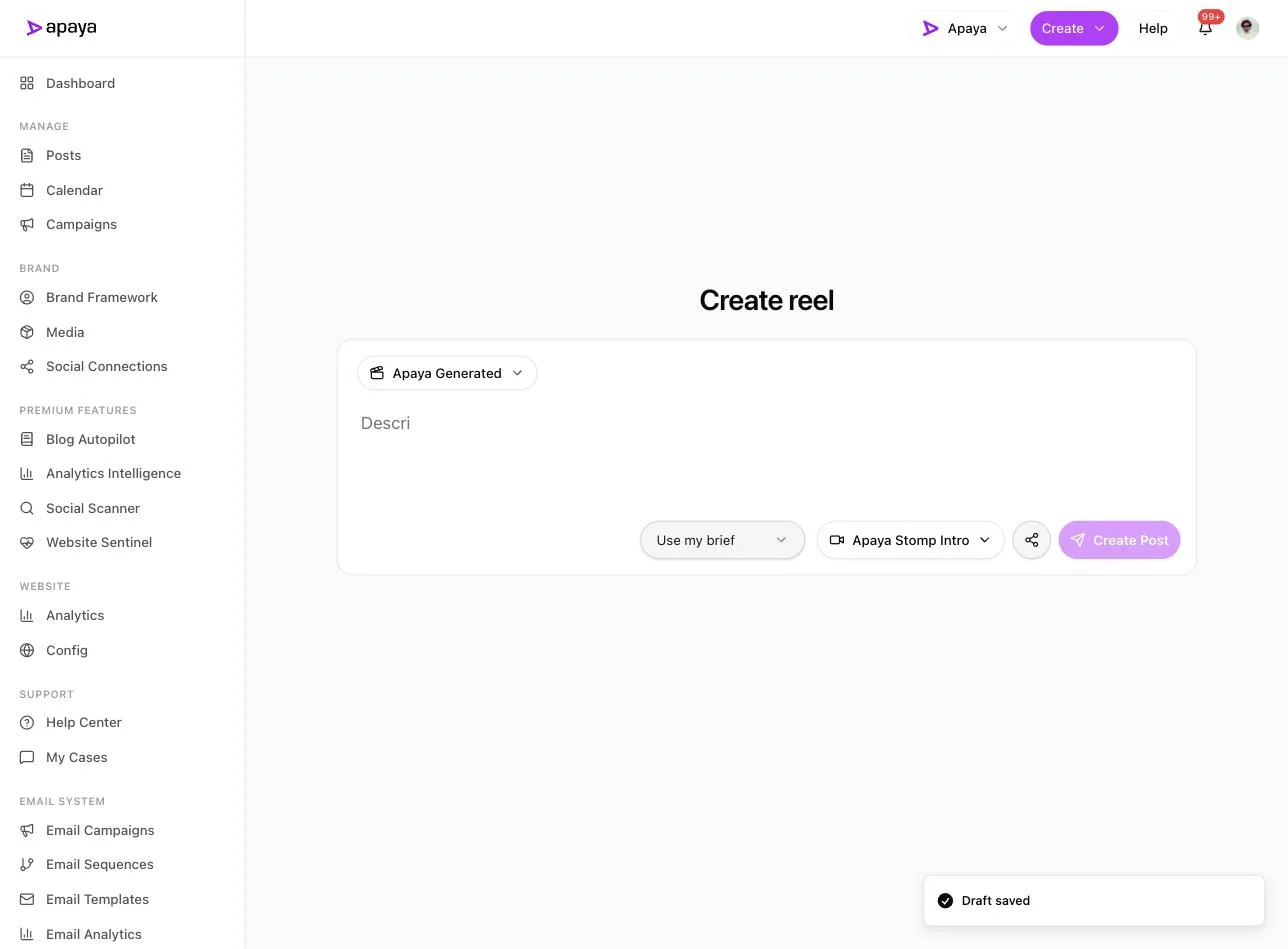Image resolution: width=1288 pixels, height=949 pixels.
Task: Expand Apaya Stomp Intro template selector
Action: pos(910,540)
